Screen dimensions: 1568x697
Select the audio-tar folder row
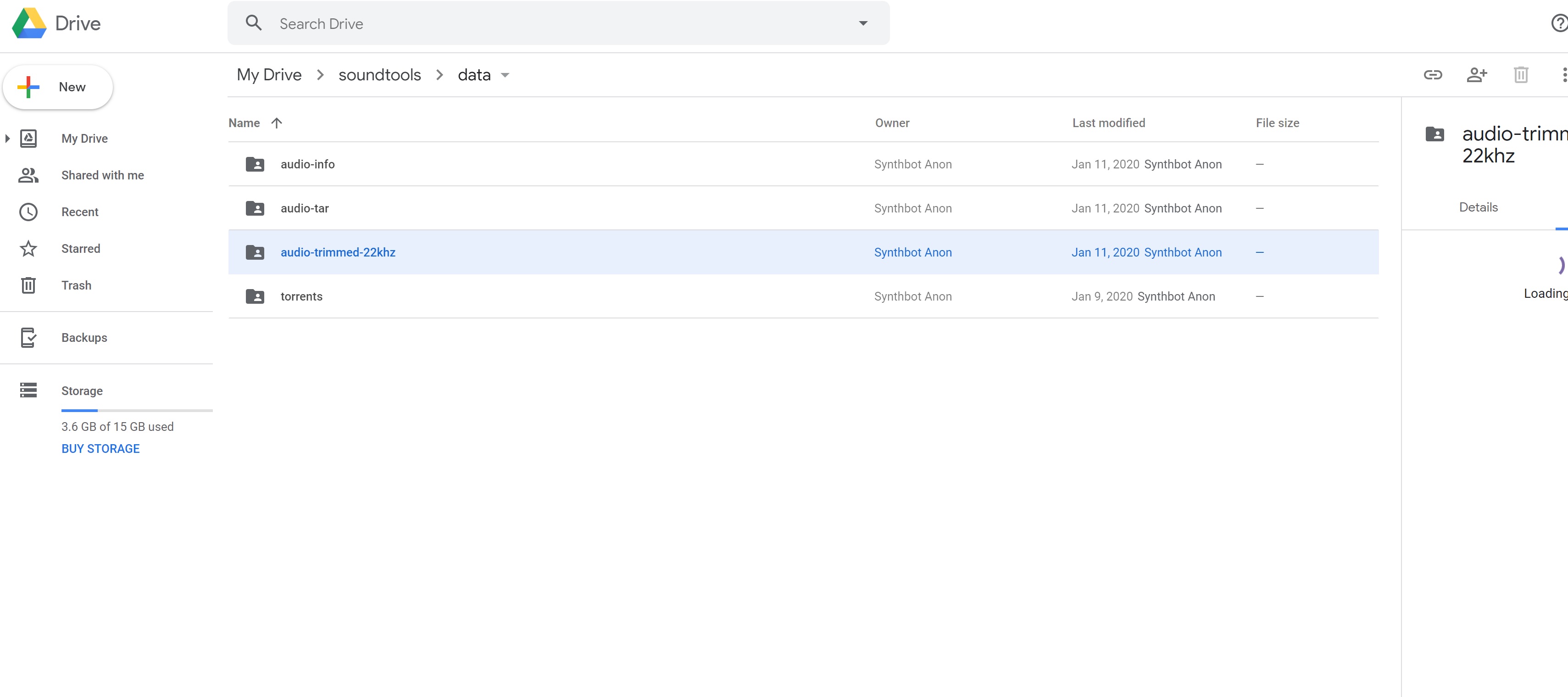548,208
